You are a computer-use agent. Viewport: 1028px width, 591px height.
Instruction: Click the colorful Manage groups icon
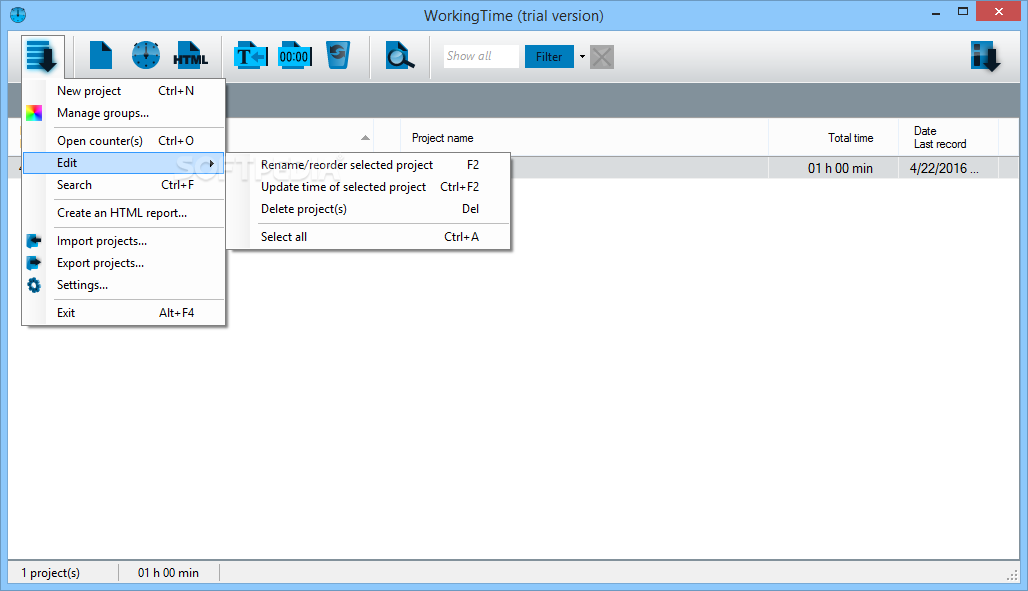34,113
